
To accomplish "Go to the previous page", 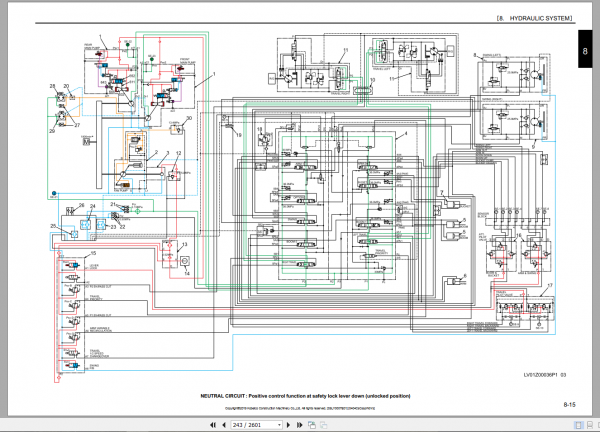I will [224, 425].
